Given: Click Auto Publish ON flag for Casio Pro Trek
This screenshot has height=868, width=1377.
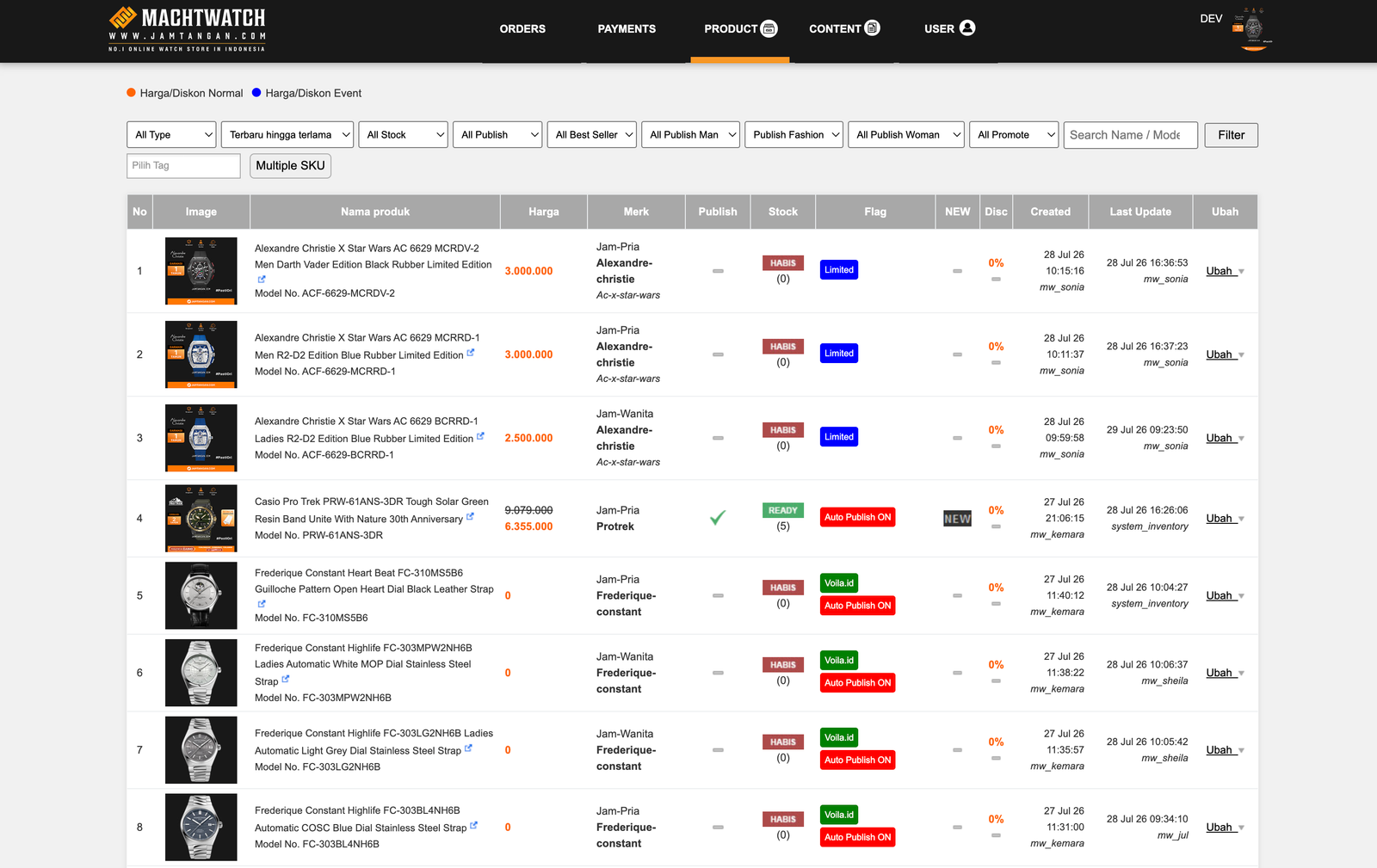Looking at the screenshot, I should (858, 517).
